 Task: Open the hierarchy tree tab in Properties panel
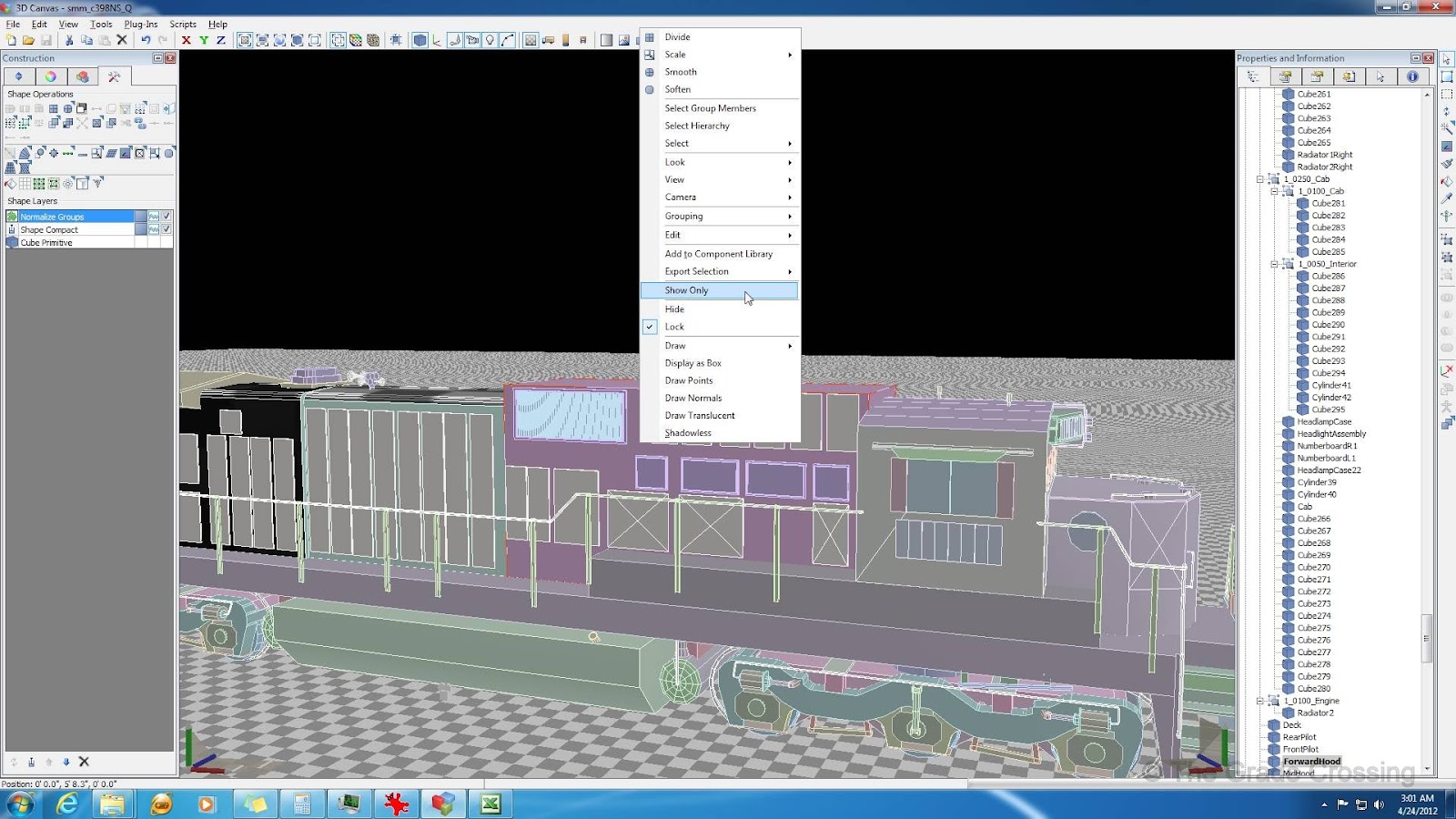coord(1253,77)
